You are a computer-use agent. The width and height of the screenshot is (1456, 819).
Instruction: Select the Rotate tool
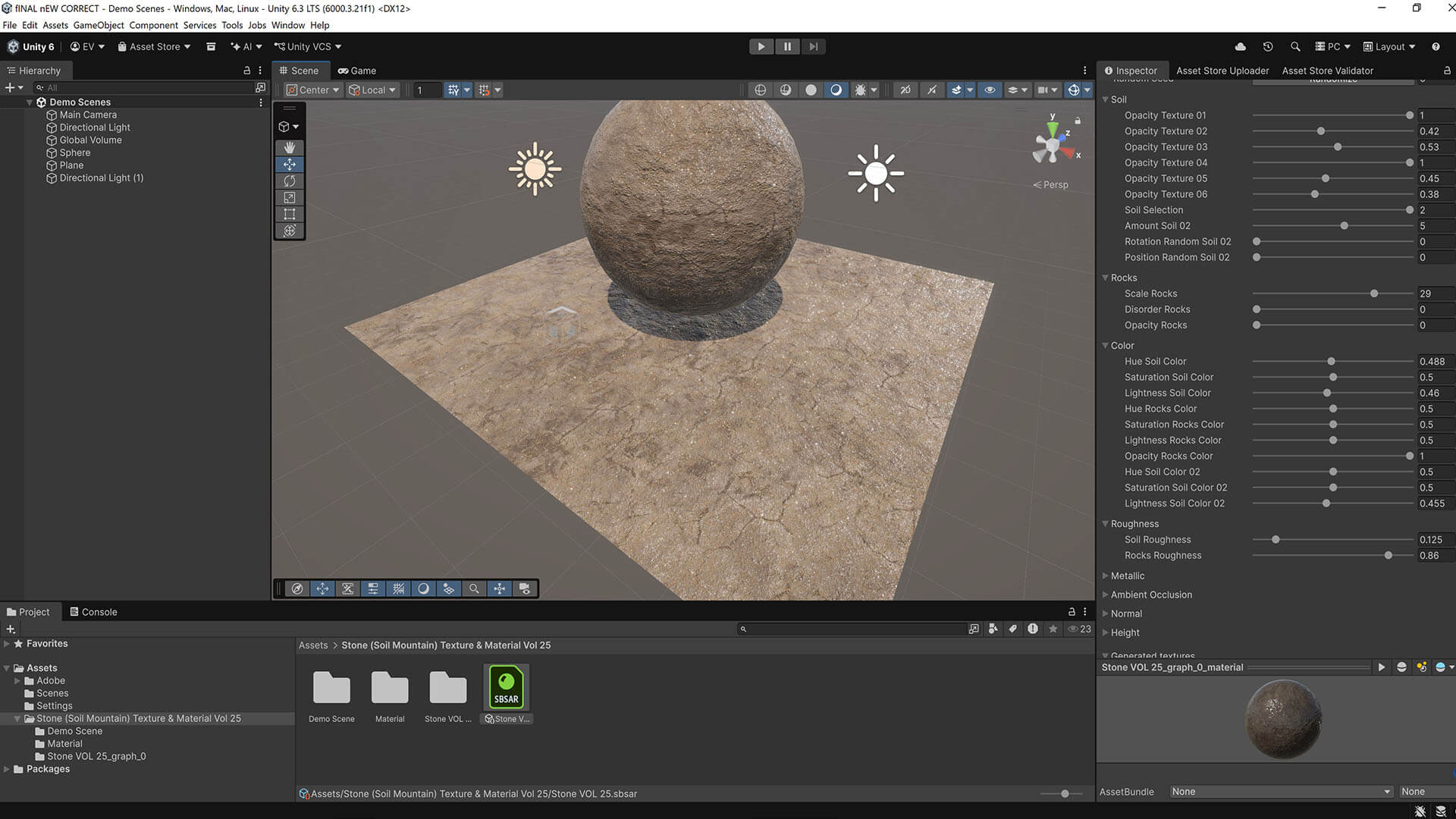coord(289,180)
